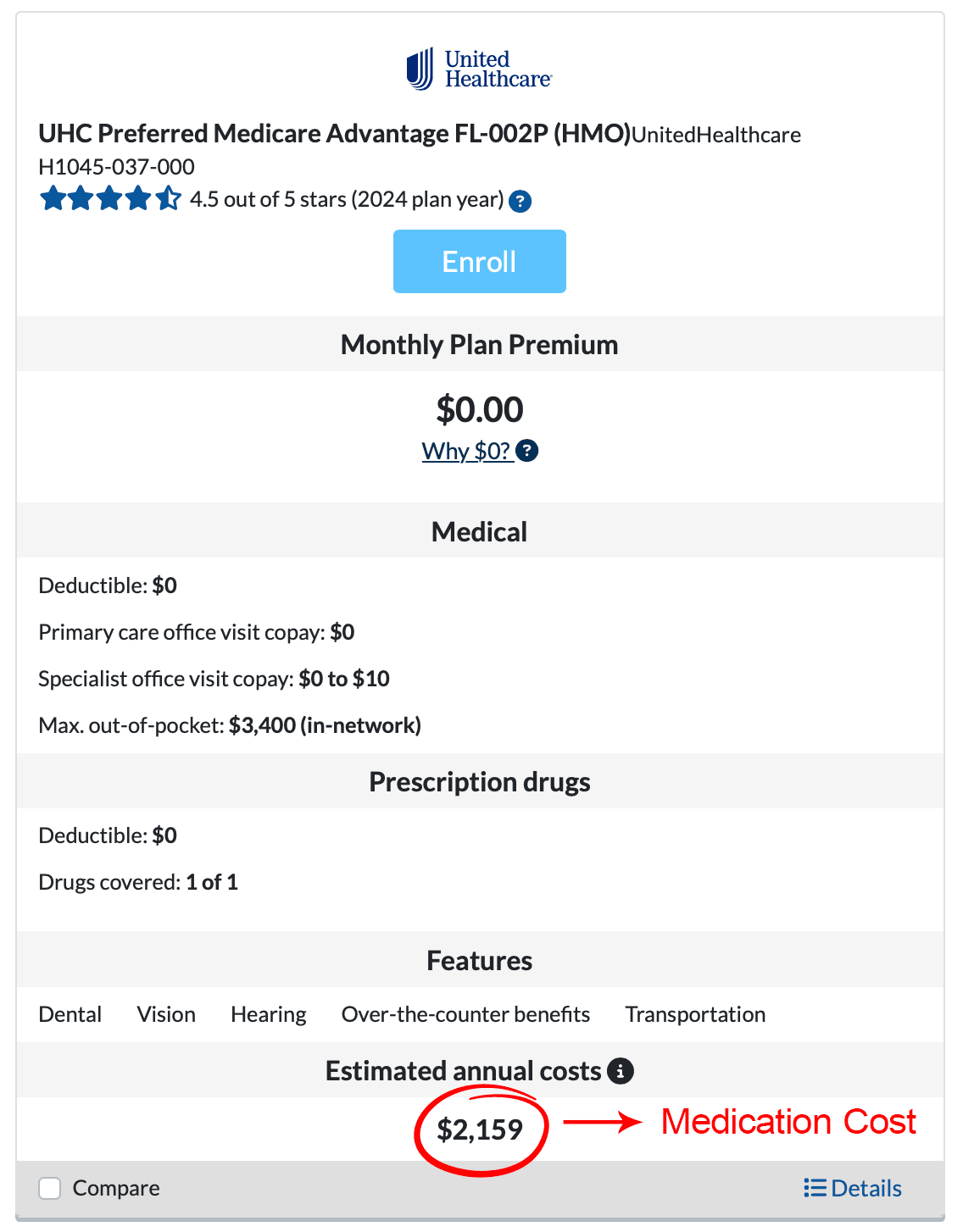Screen dimensions: 963x1232
Task: Click the Monthly Plan Premium heading
Action: tap(480, 345)
